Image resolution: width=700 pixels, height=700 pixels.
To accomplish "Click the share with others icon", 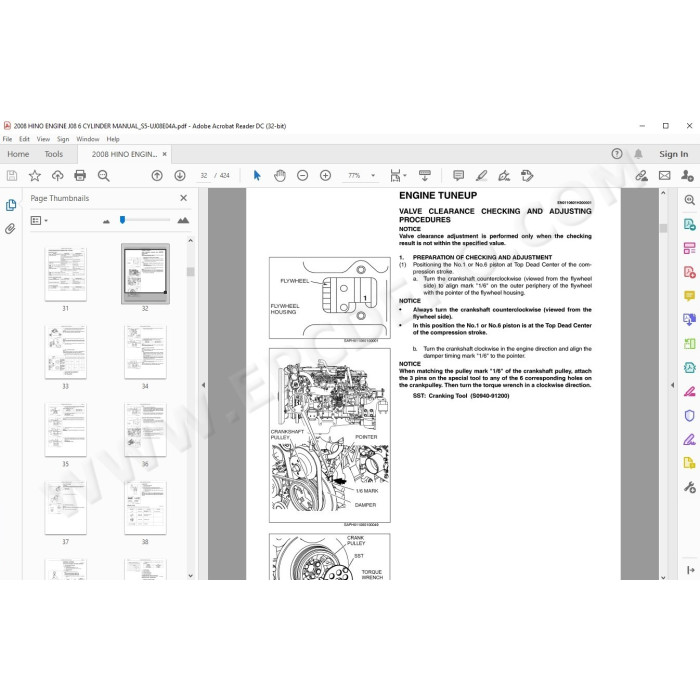I will point(687,175).
